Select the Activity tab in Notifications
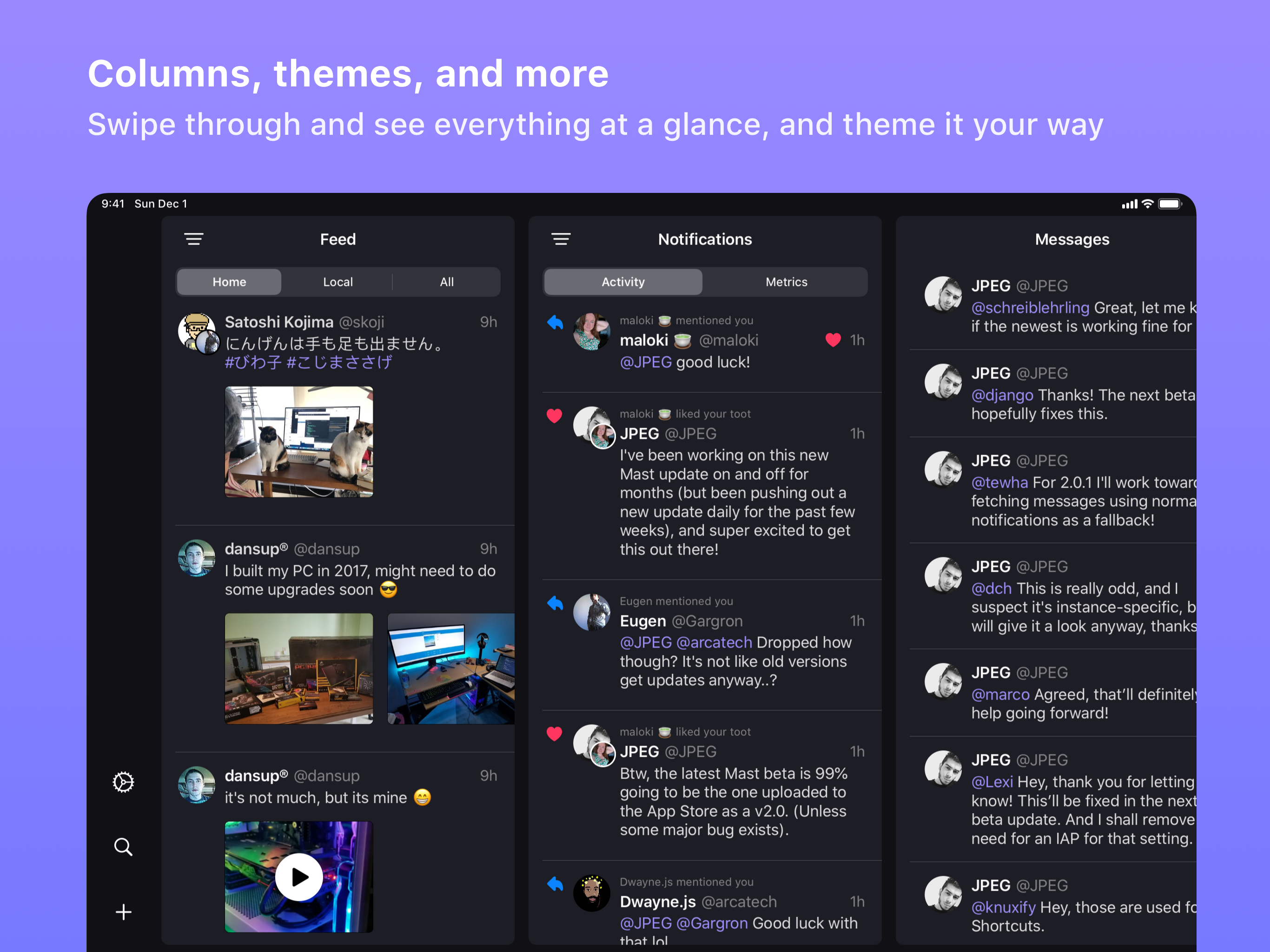Image resolution: width=1270 pixels, height=952 pixels. tap(623, 282)
